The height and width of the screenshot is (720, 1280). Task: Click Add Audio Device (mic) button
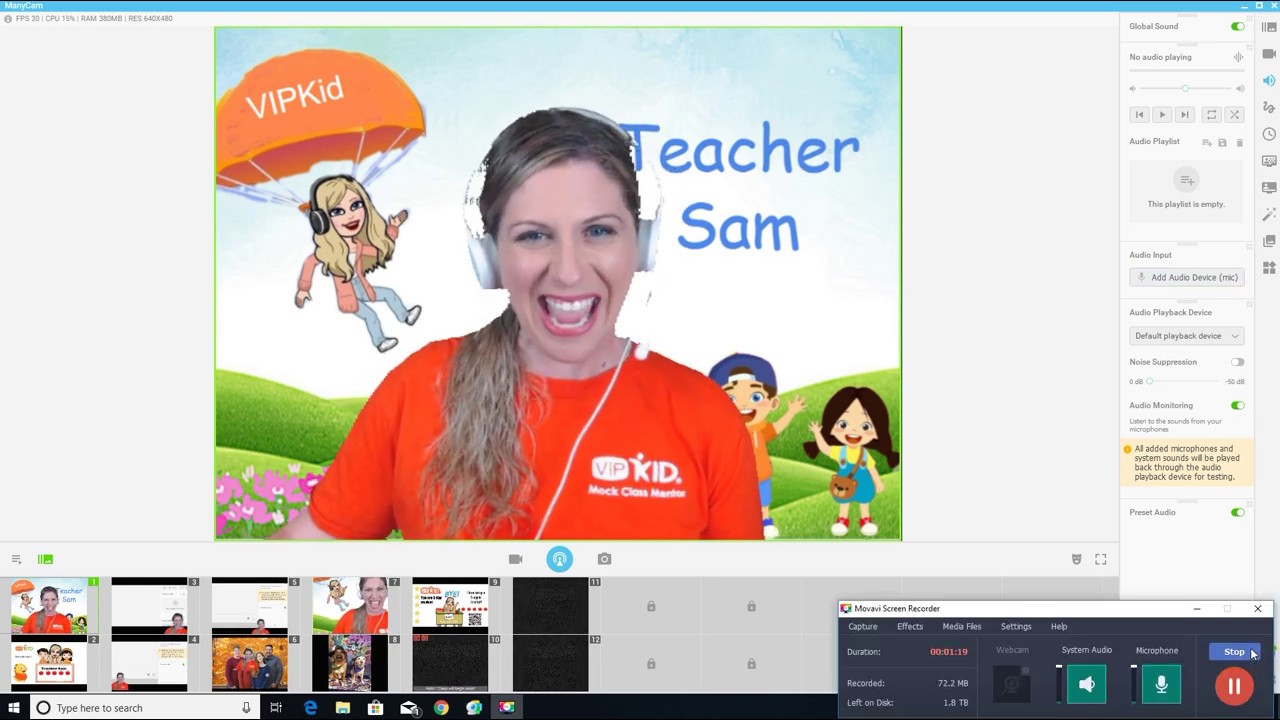click(x=1187, y=277)
